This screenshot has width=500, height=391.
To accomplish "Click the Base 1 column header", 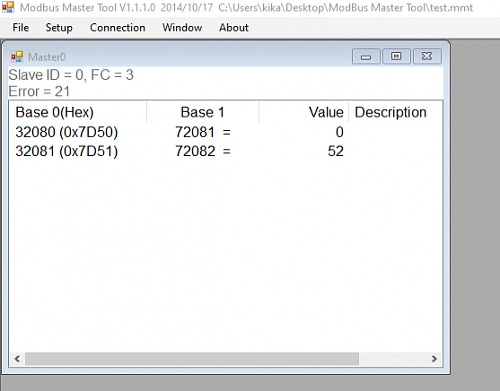I will click(x=202, y=112).
